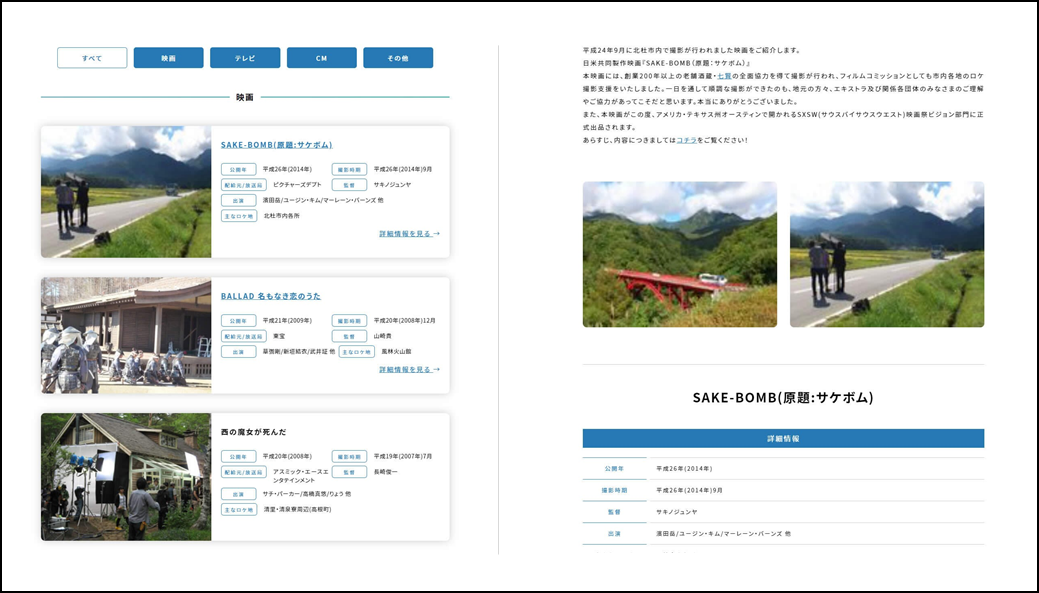Click 配給元/放送局 tag in BALLAD card
The height and width of the screenshot is (593, 1039).
tap(244, 337)
